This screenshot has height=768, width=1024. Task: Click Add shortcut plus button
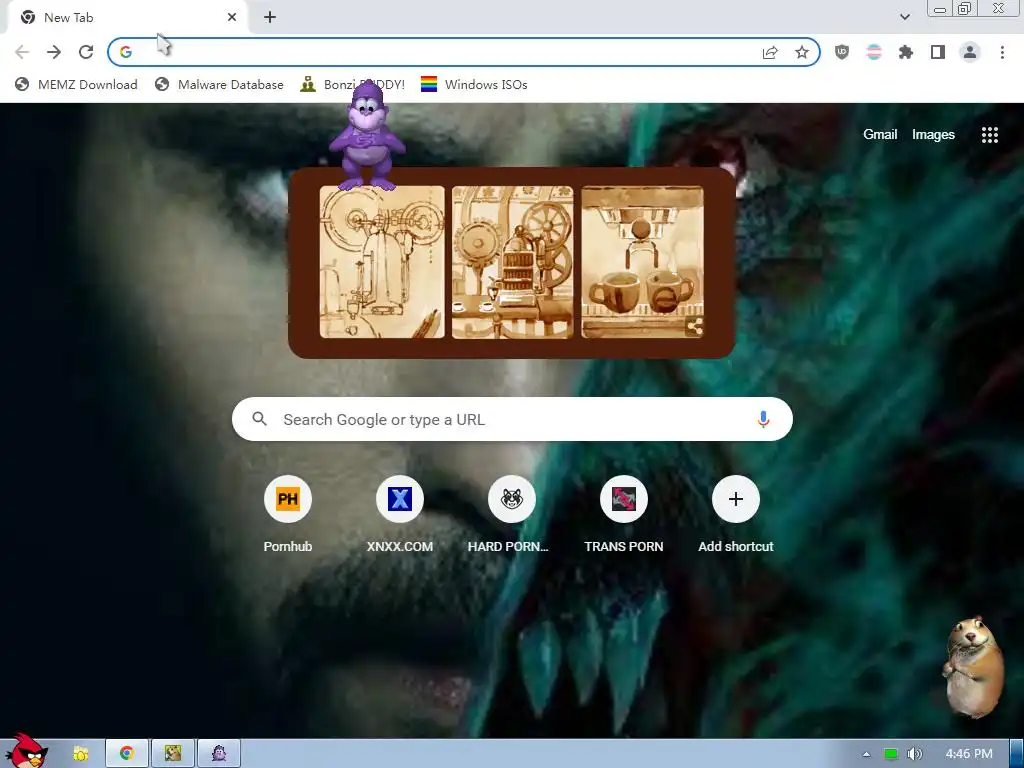736,499
